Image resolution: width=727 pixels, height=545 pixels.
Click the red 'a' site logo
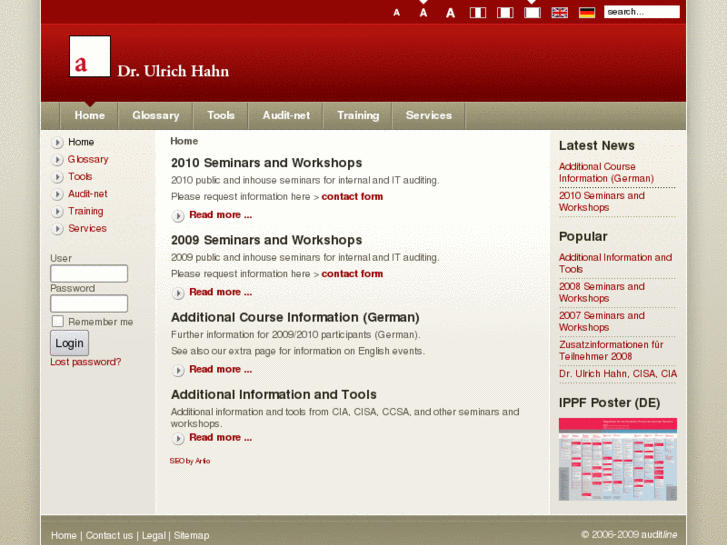click(90, 56)
